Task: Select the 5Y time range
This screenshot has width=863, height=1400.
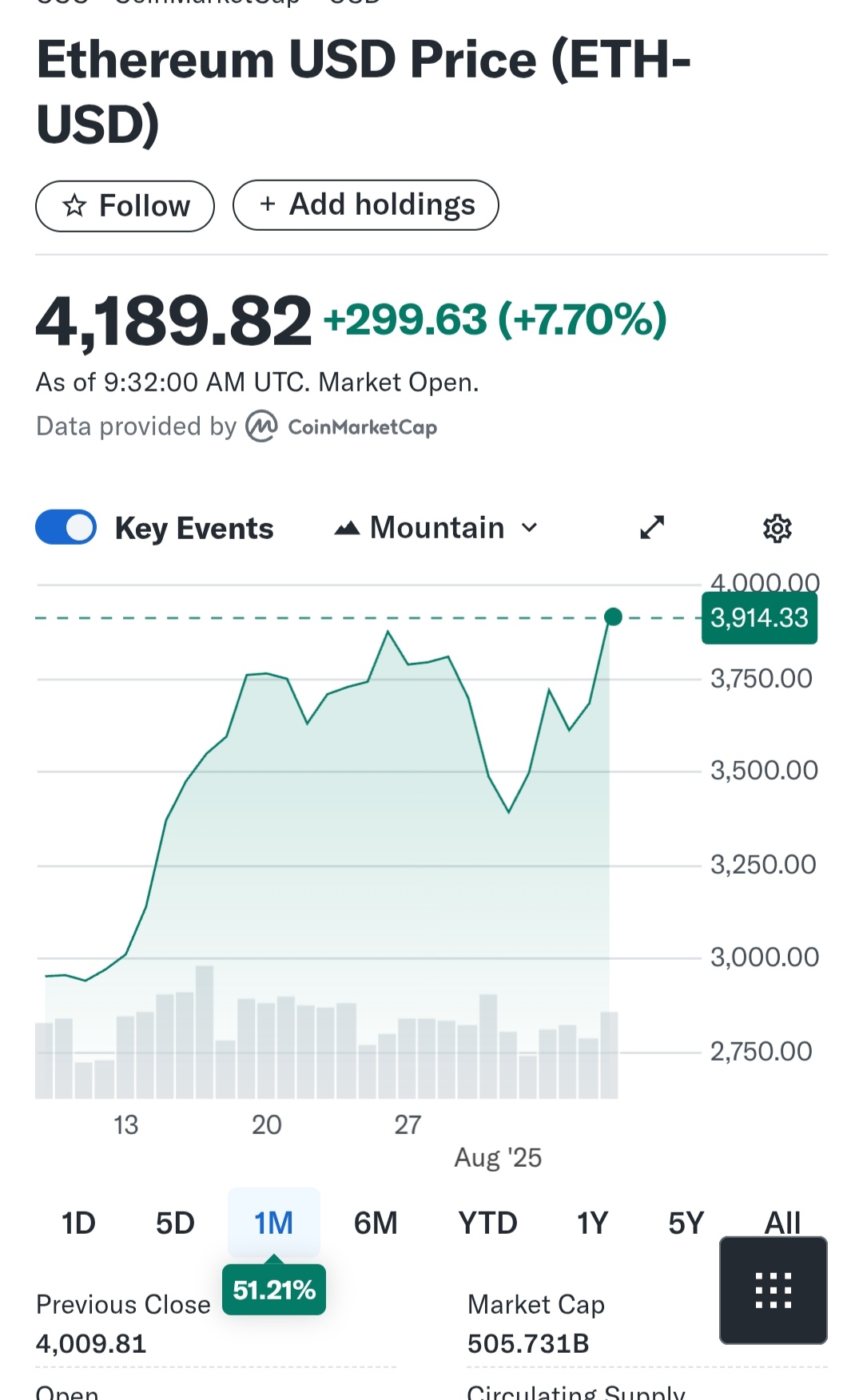Action: tap(686, 1223)
